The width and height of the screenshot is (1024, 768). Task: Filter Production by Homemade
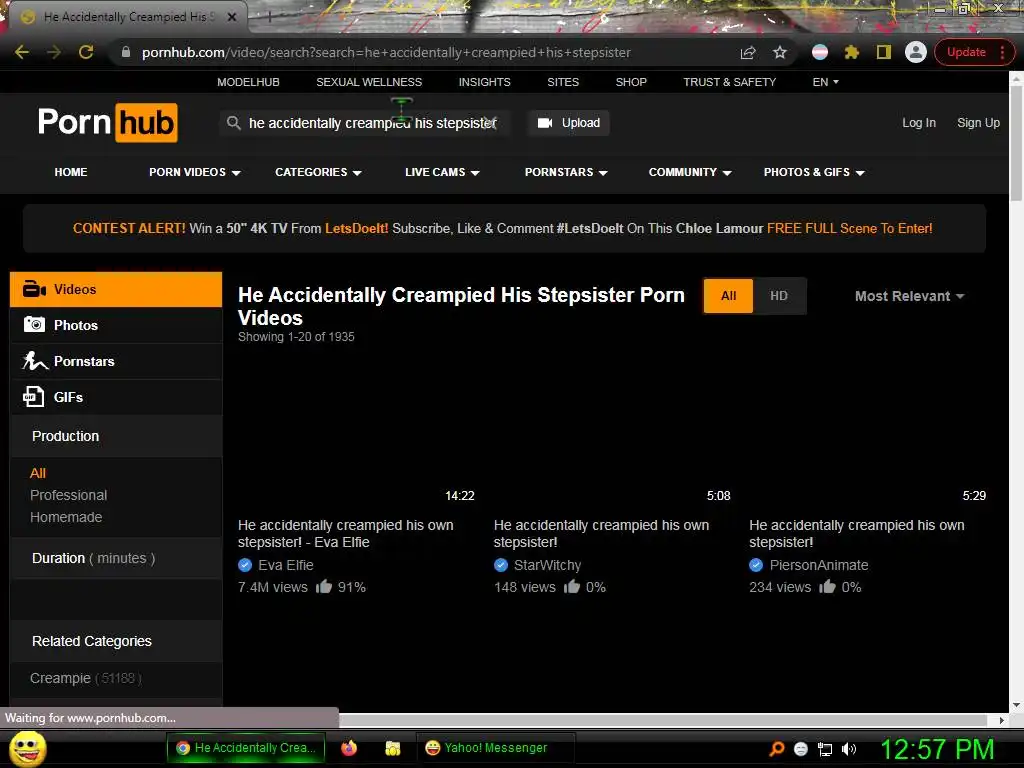[66, 517]
